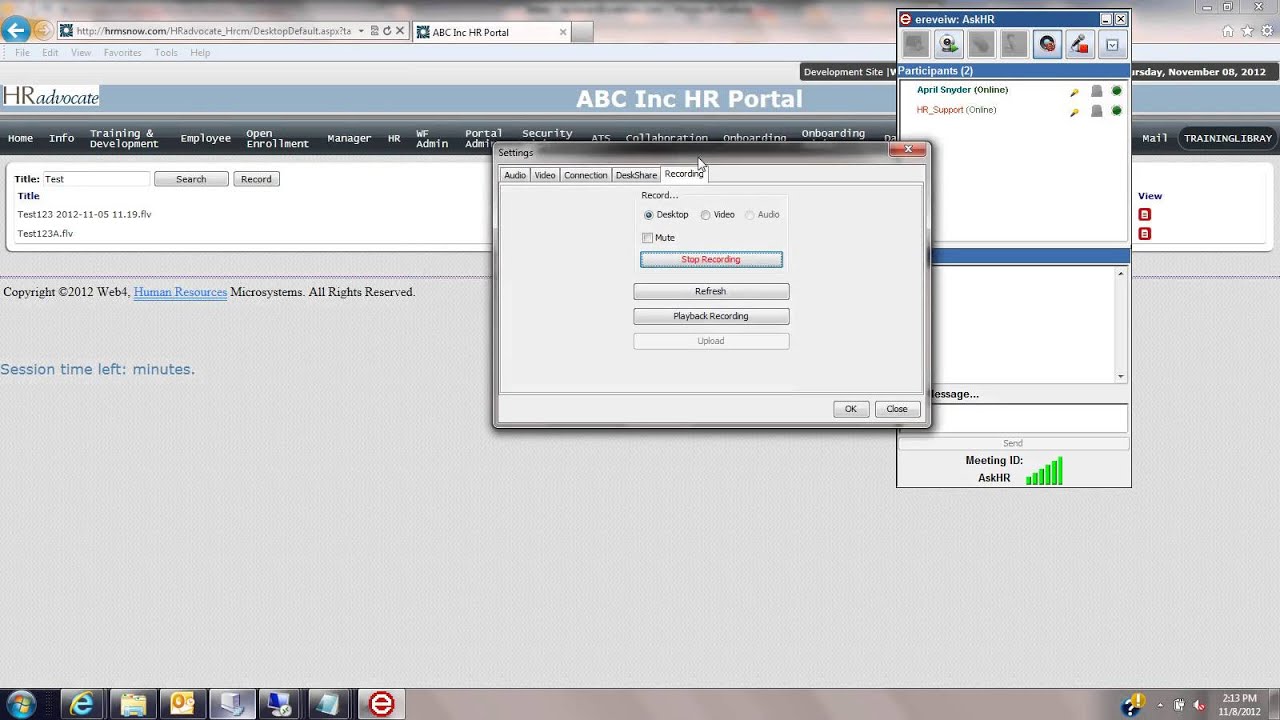The height and width of the screenshot is (720, 1280).
Task: Click the greyed Upload button
Action: 711,341
